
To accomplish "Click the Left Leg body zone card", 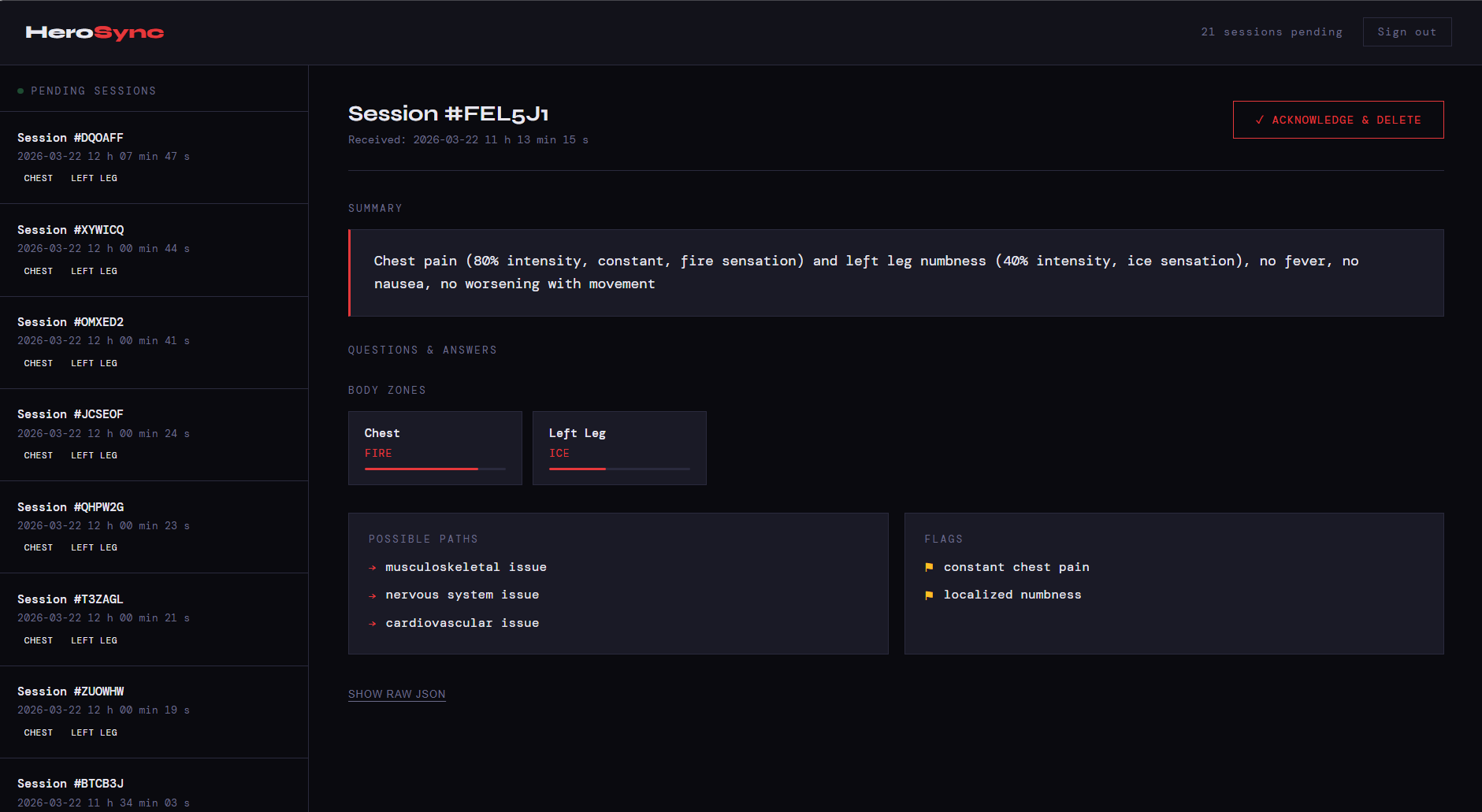I will (x=619, y=448).
